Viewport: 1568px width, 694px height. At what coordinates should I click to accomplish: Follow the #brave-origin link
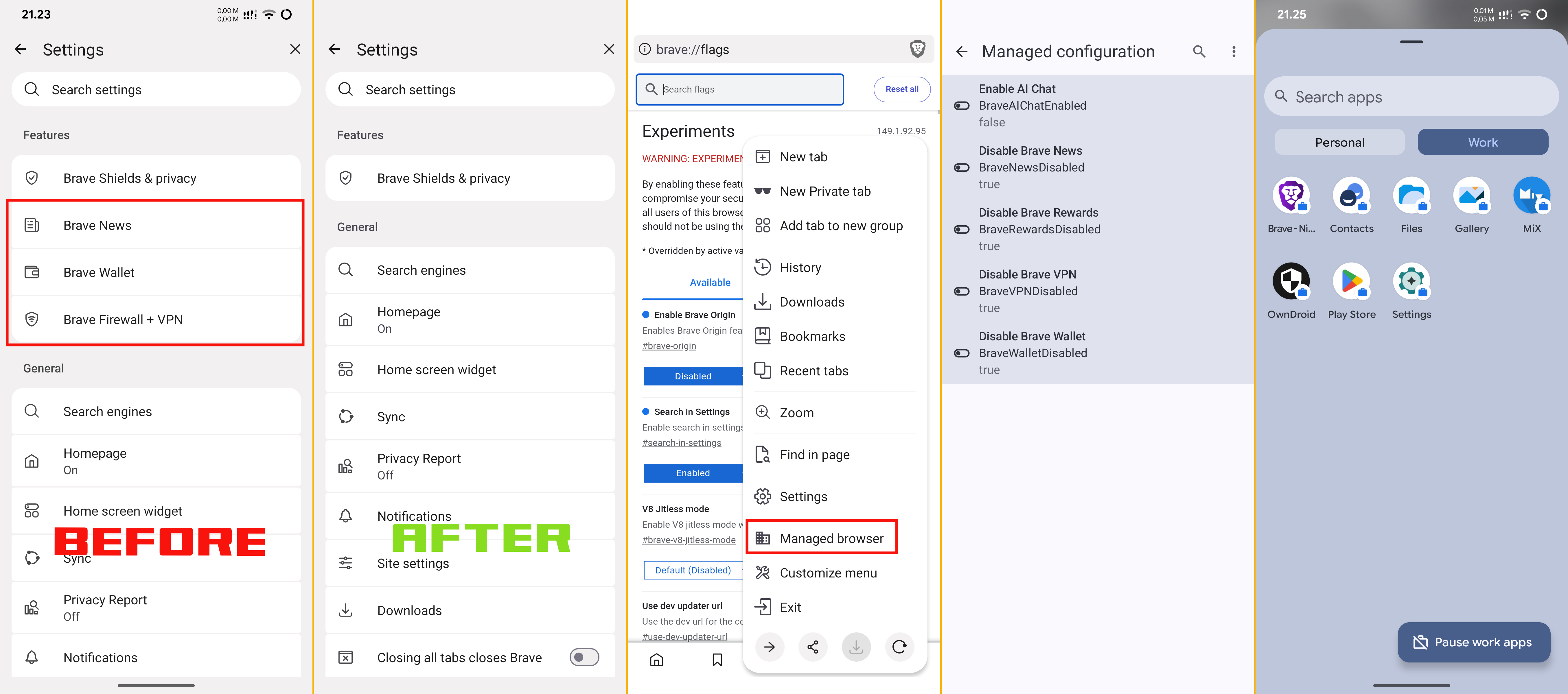[x=669, y=346]
